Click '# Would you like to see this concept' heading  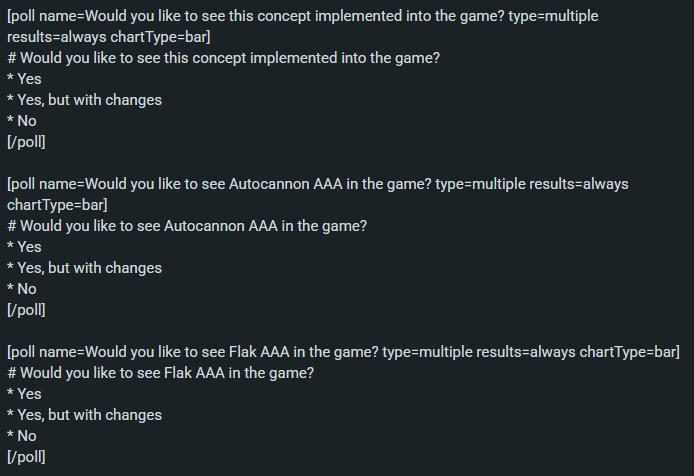(x=224, y=58)
